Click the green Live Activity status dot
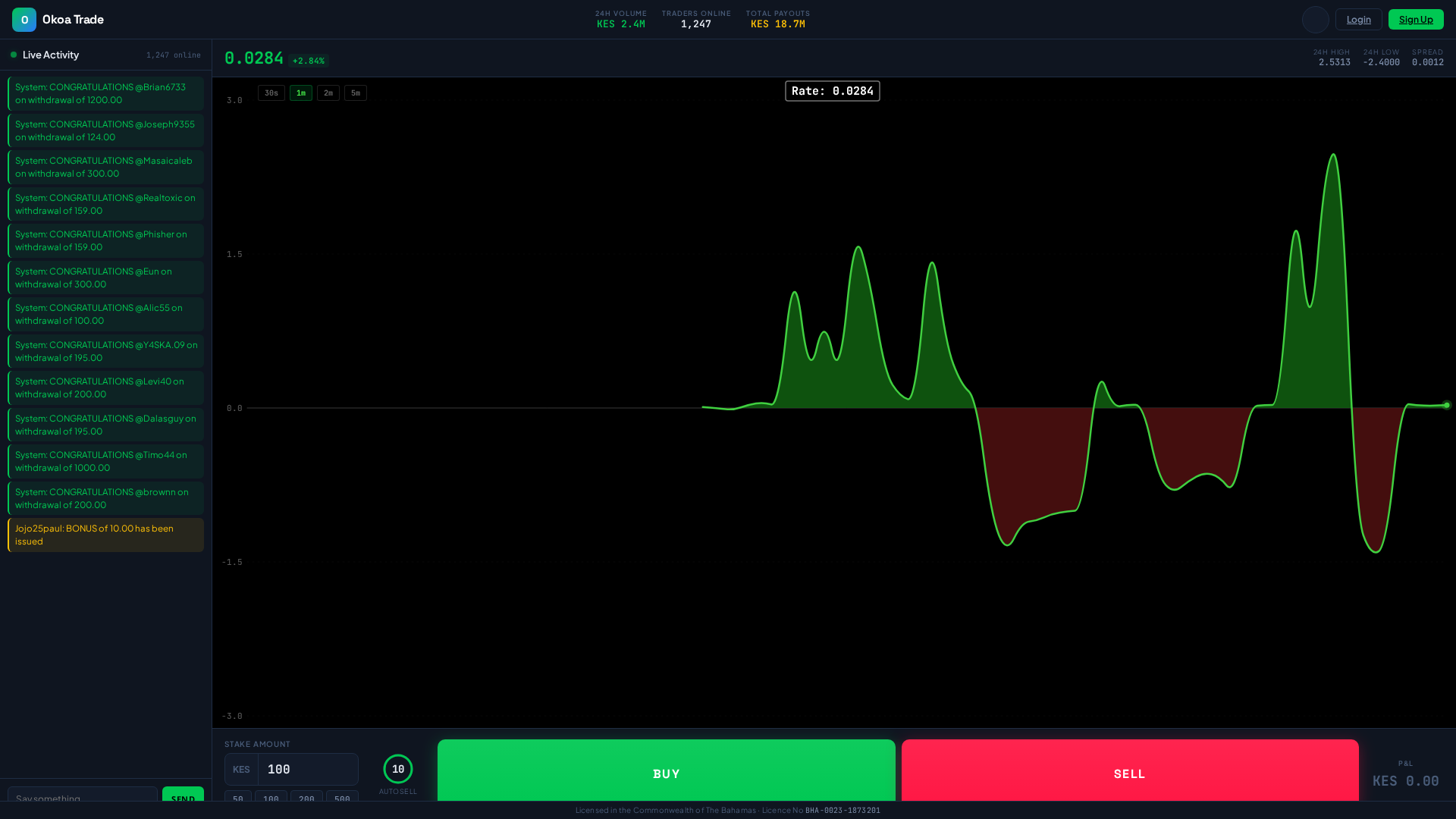 (x=14, y=55)
